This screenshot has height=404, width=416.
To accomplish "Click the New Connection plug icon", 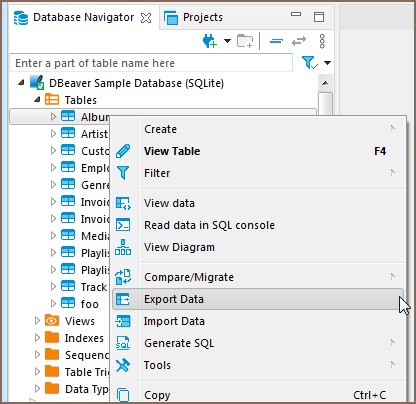I will (210, 41).
